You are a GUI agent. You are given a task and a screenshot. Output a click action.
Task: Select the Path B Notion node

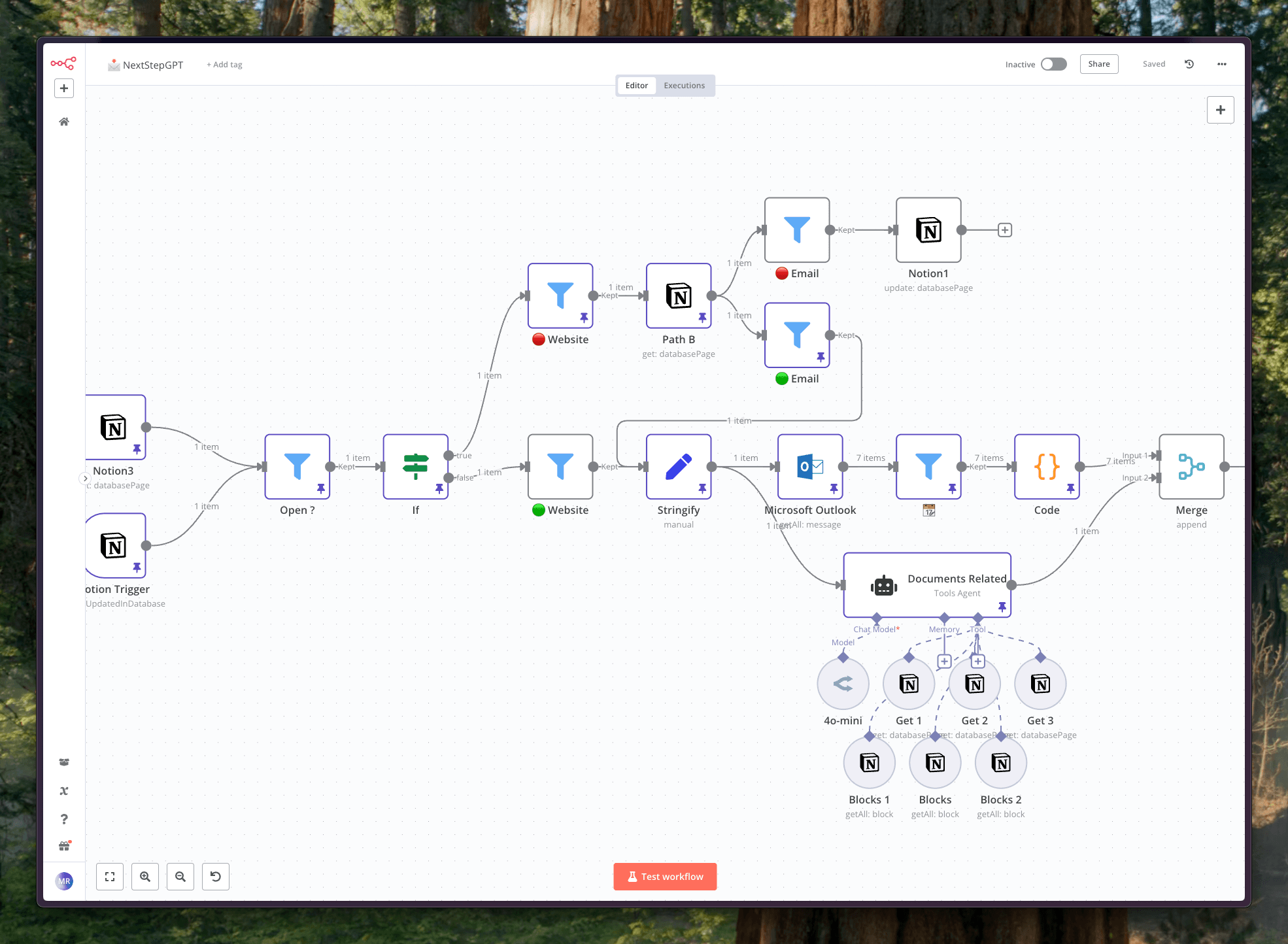click(679, 296)
